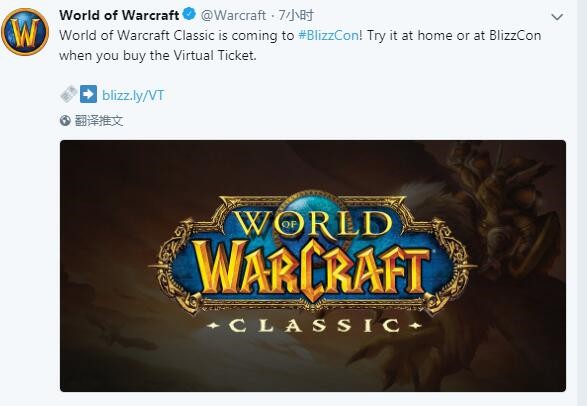Click the blue verified badge

[x=189, y=15]
